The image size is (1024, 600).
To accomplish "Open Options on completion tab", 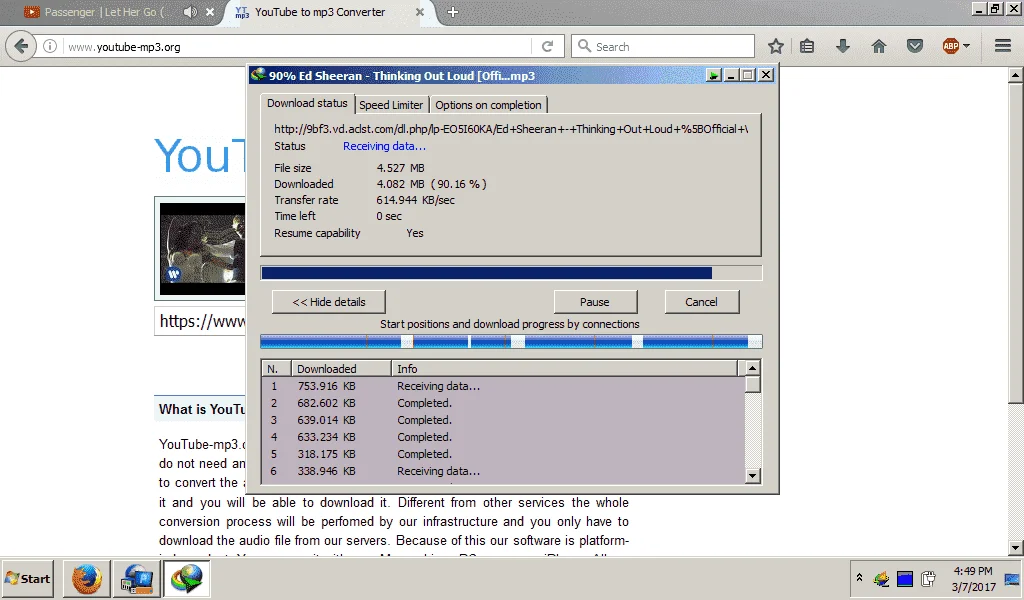I will [488, 105].
